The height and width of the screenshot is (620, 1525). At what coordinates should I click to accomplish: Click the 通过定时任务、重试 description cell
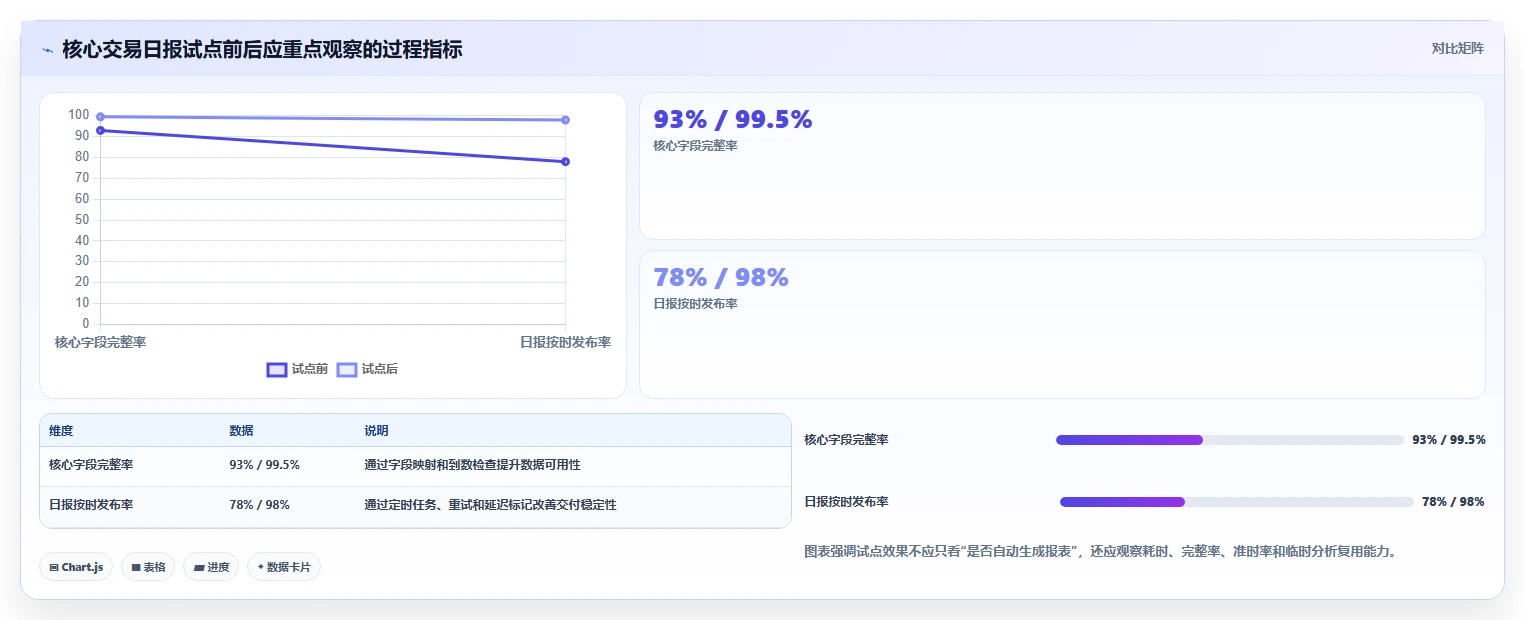point(490,505)
